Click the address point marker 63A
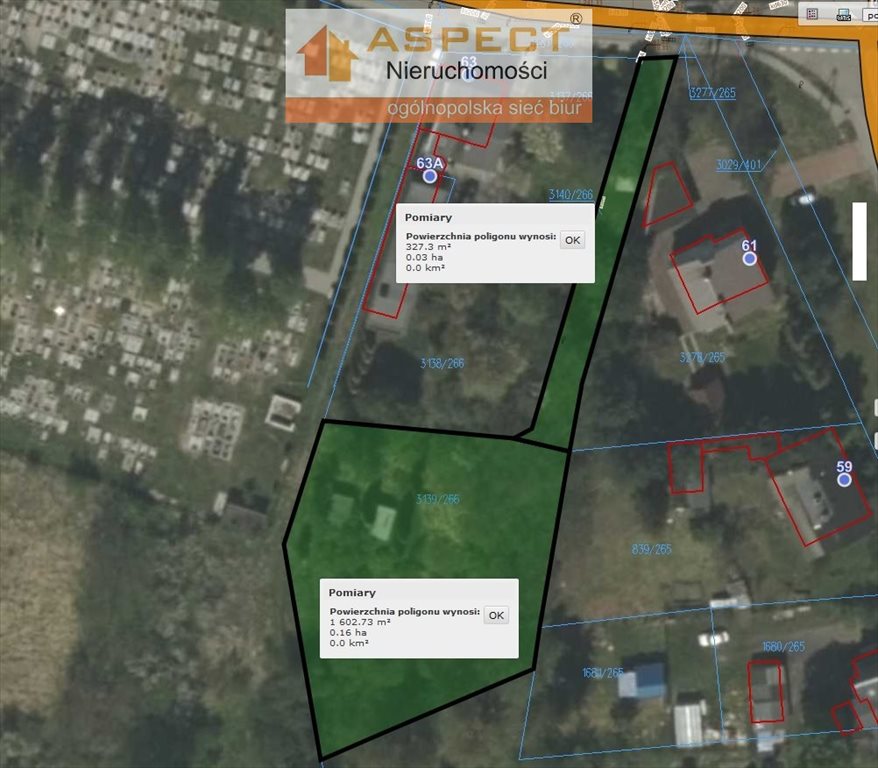 tap(430, 176)
